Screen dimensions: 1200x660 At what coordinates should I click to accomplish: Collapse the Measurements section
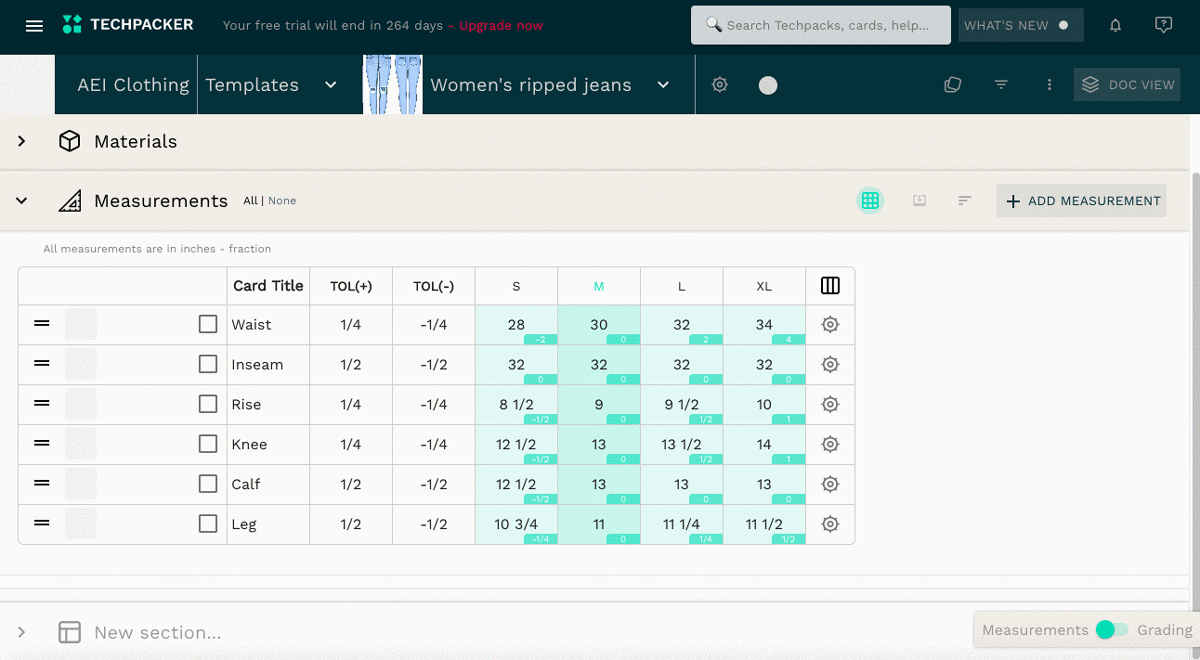[21, 201]
